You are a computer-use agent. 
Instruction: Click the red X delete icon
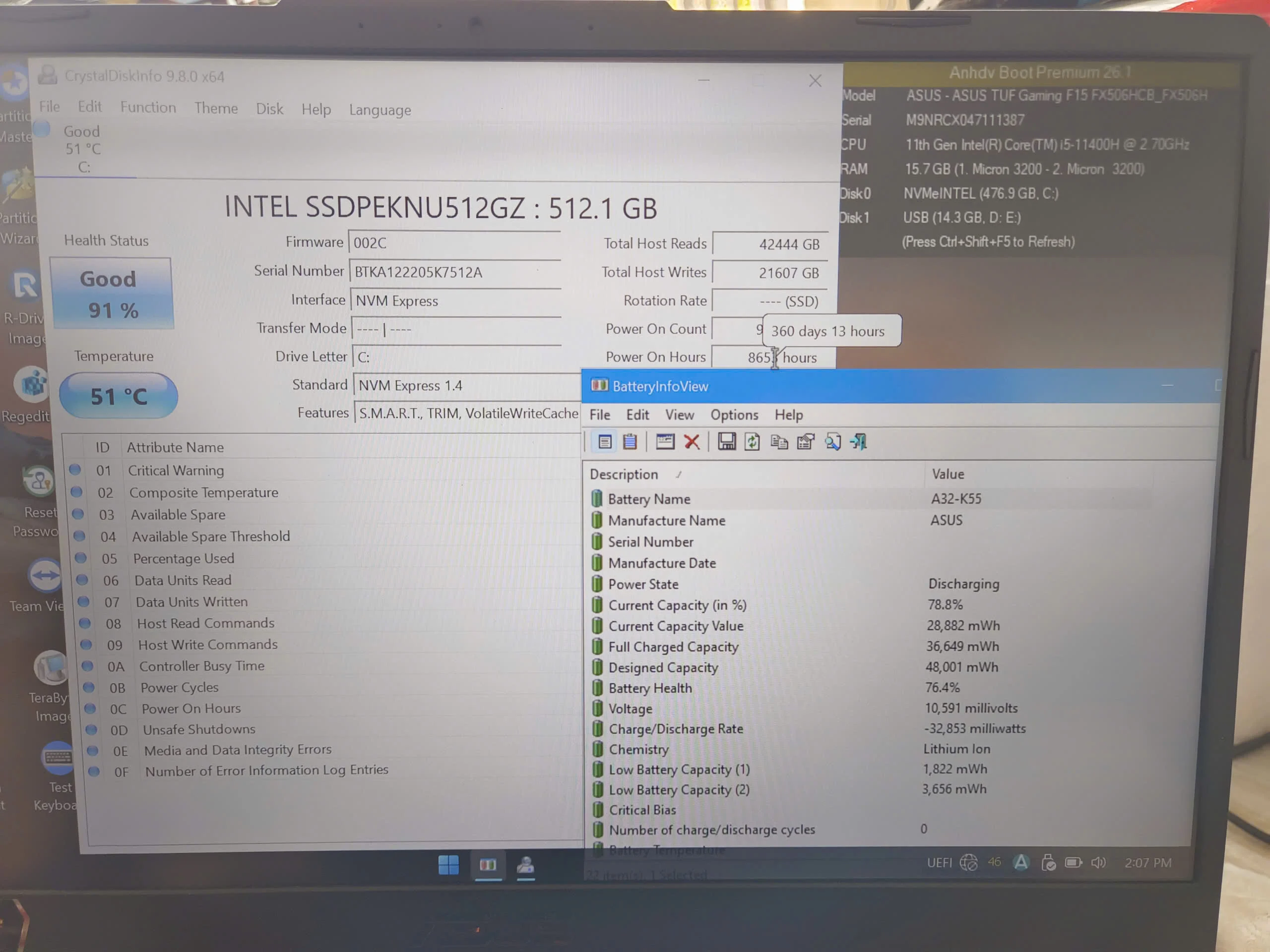pyautogui.click(x=692, y=441)
